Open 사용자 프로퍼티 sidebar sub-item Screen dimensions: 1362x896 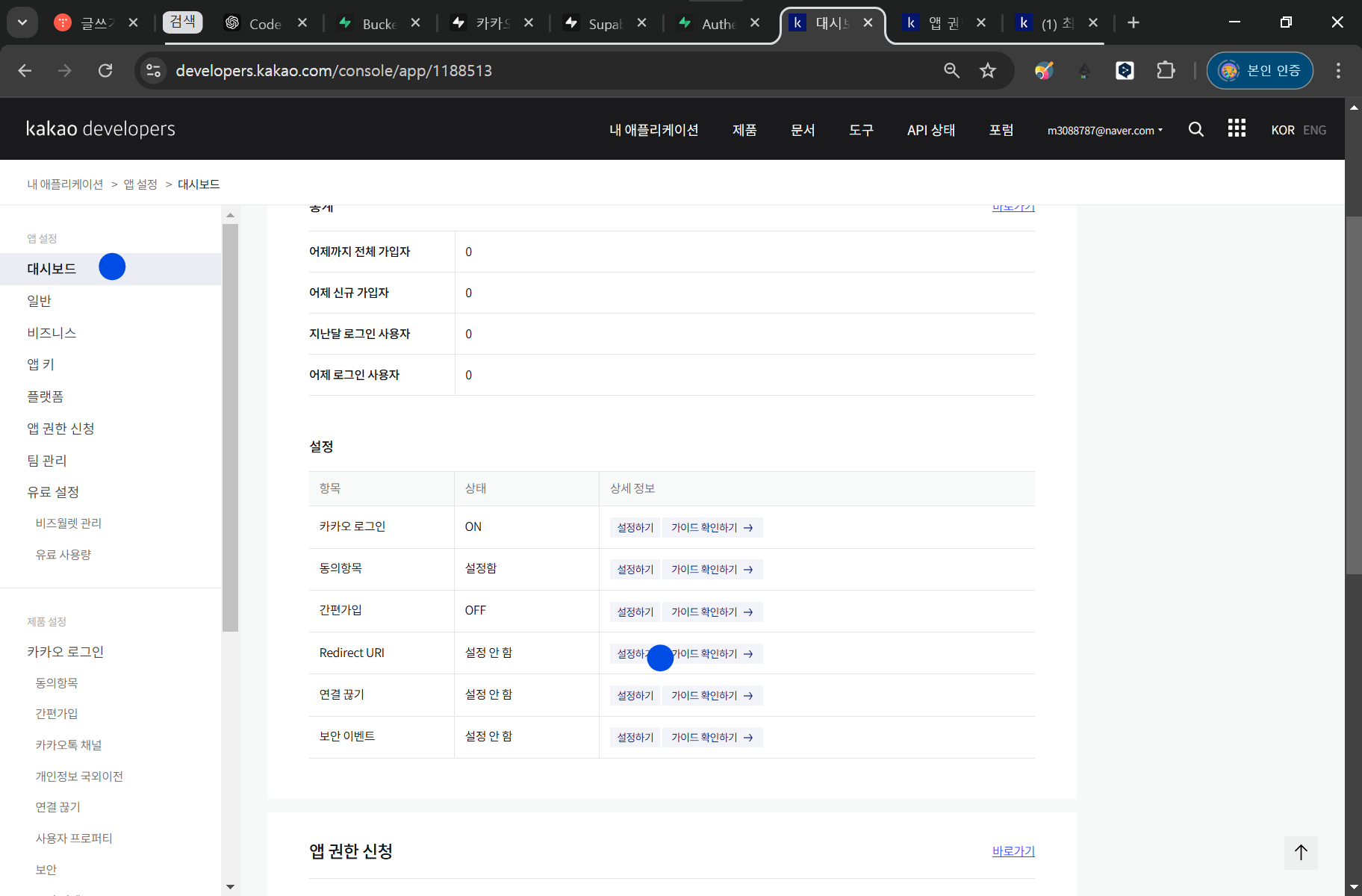pos(74,839)
